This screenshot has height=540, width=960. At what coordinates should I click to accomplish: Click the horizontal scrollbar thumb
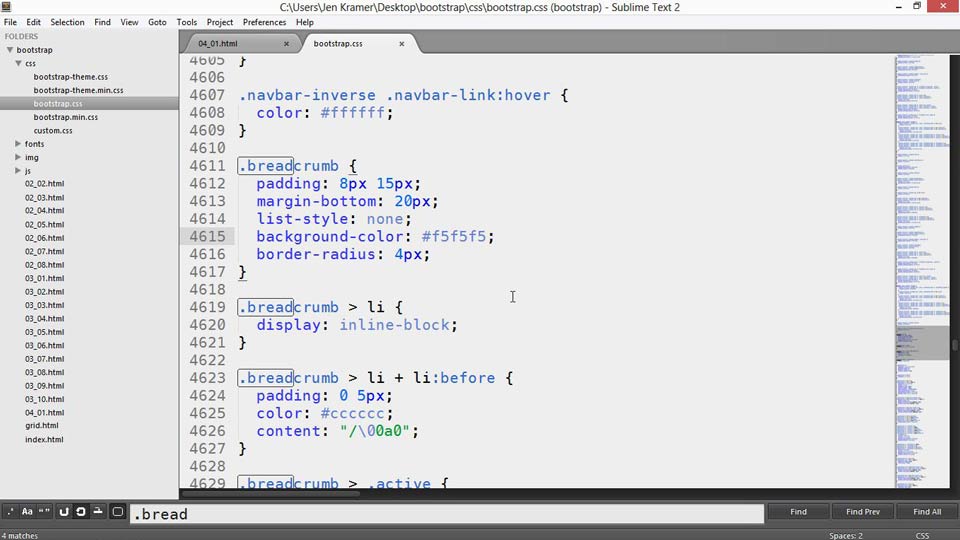point(271,493)
